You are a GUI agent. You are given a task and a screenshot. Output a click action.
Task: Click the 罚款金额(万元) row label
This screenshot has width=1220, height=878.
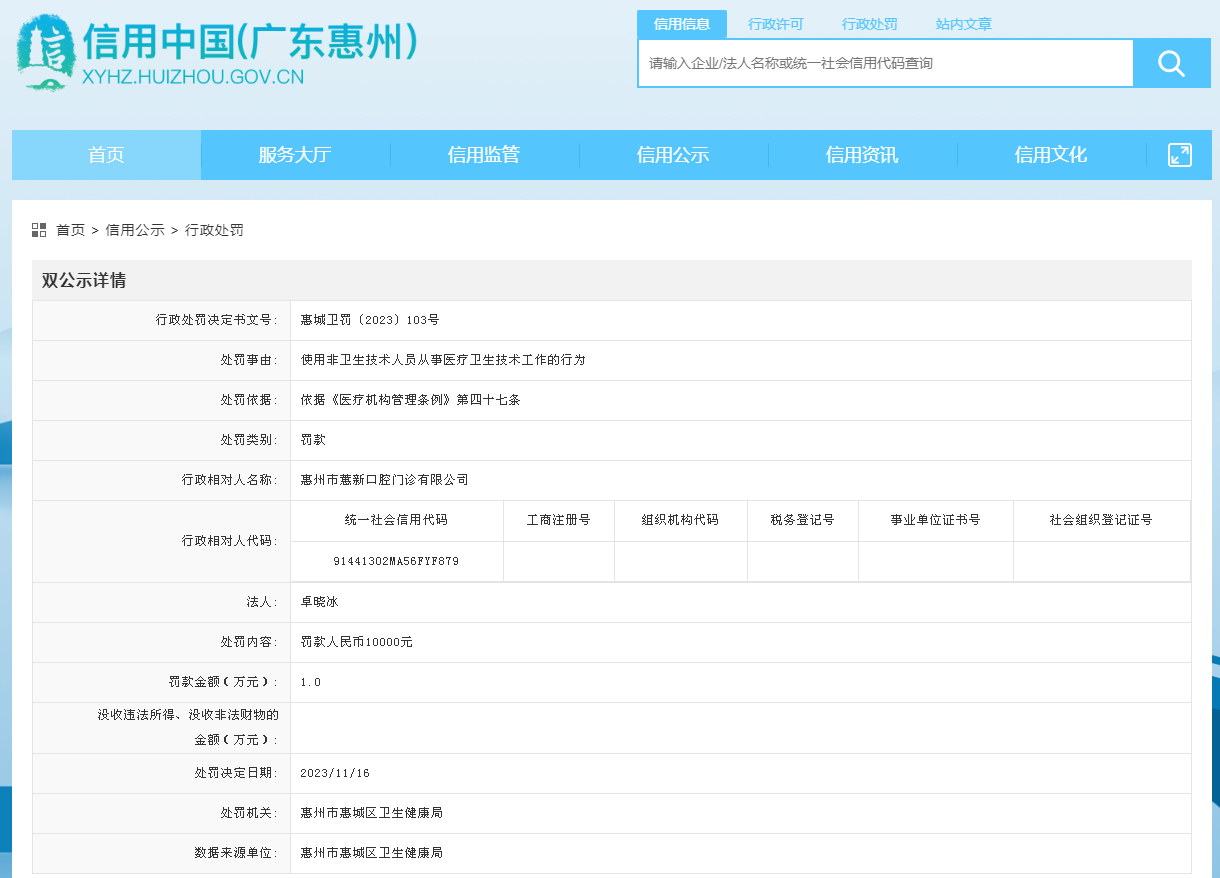point(224,682)
